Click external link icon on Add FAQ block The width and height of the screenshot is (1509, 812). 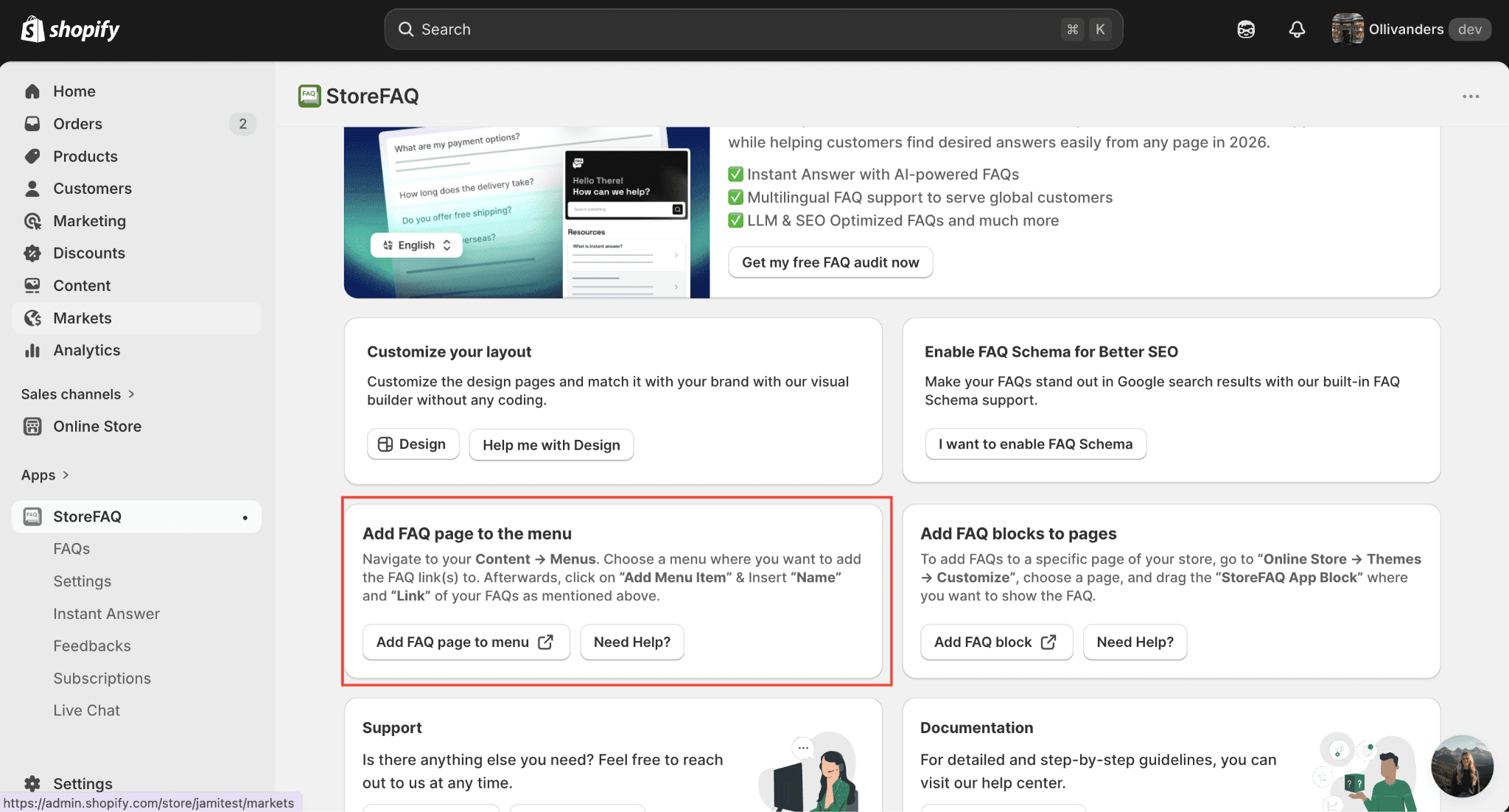[1048, 643]
